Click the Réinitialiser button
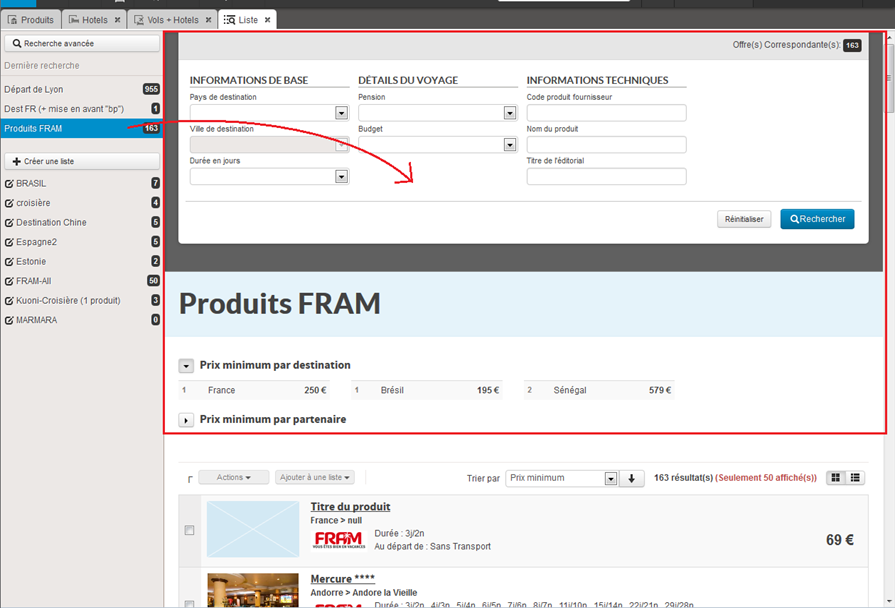The image size is (895, 608). coord(744,219)
